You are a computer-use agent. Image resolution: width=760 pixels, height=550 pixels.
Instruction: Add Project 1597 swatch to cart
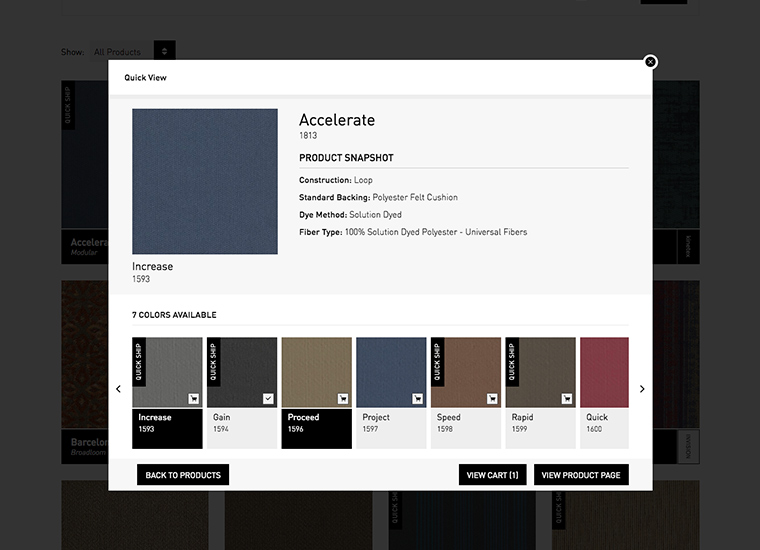coord(417,399)
